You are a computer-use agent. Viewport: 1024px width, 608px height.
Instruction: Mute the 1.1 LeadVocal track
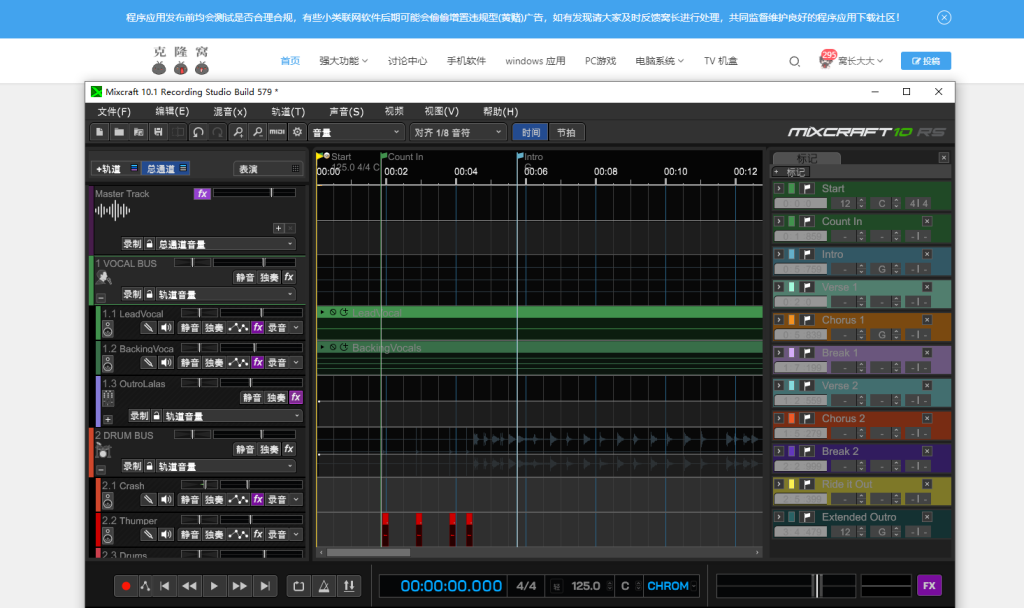(x=189, y=327)
